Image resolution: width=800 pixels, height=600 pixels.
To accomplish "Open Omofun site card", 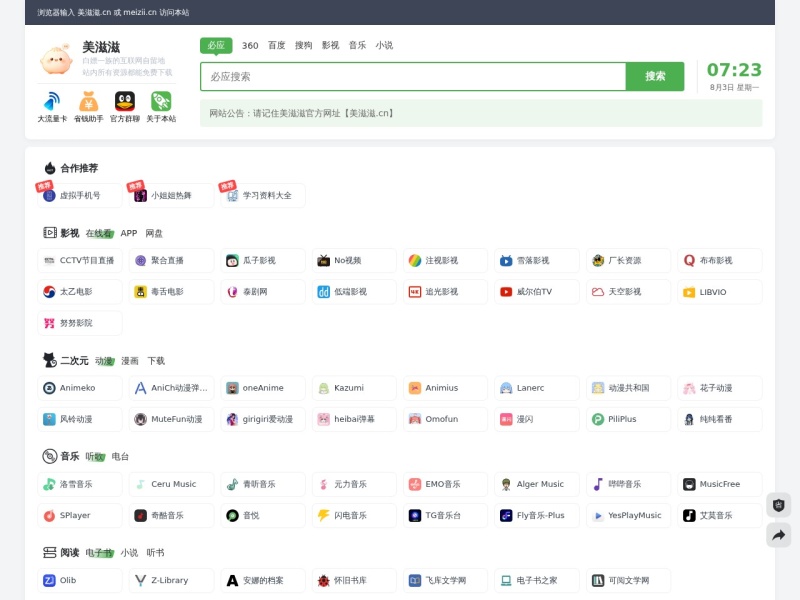I will point(445,419).
